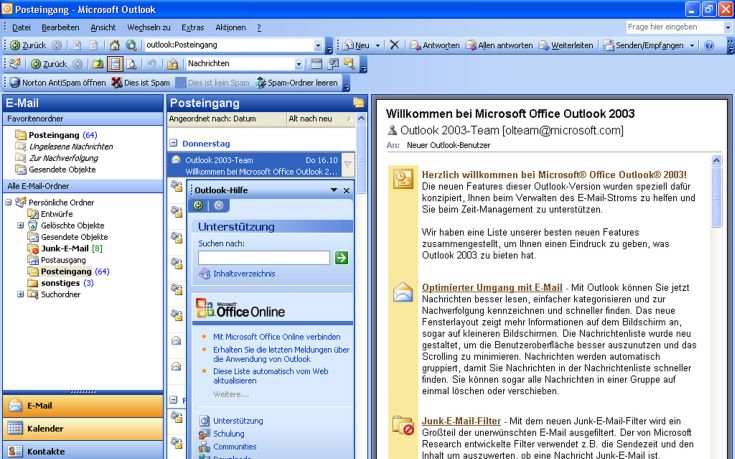
Task: Open the Extras menu
Action: point(193,28)
